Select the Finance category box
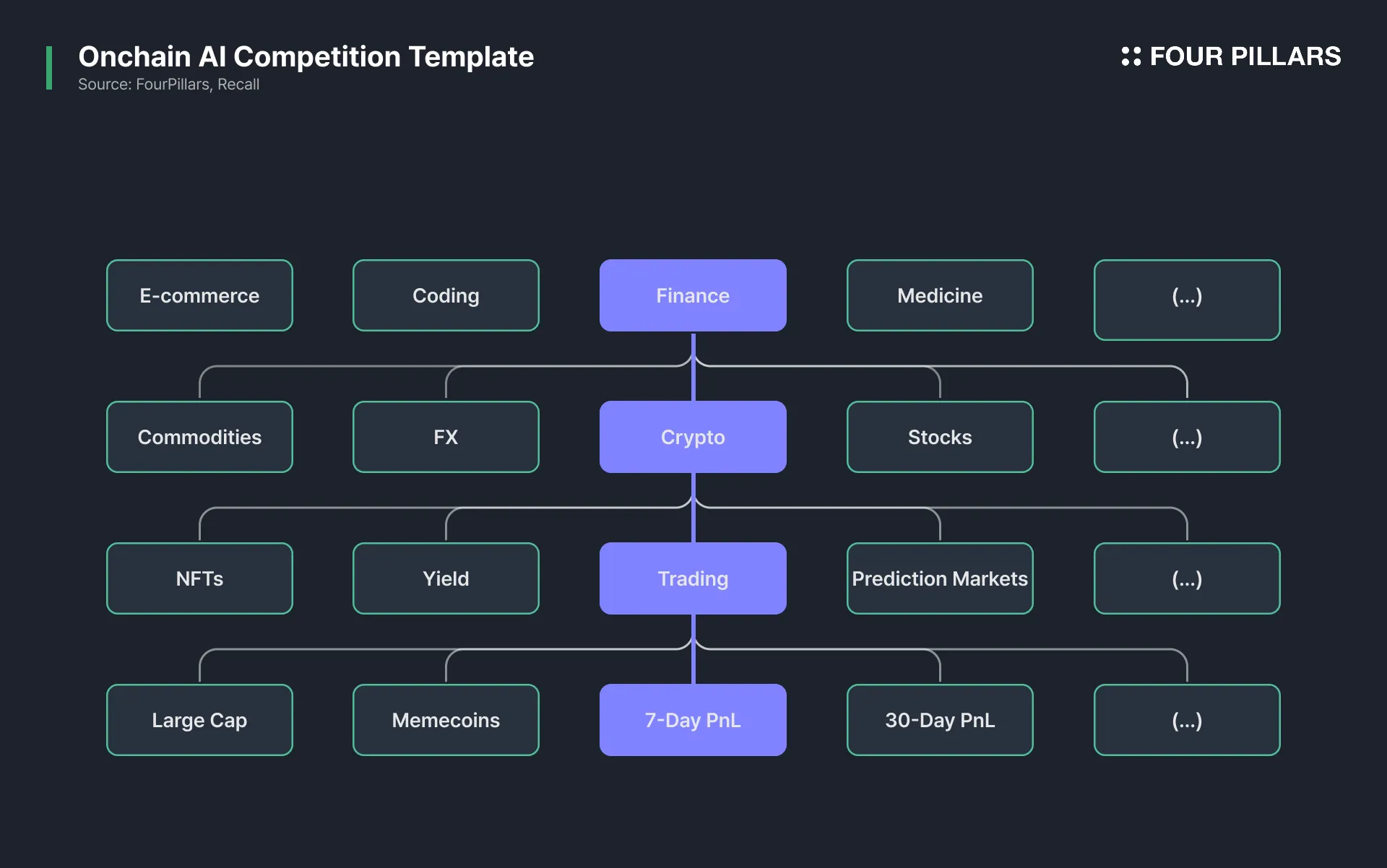Image resolution: width=1387 pixels, height=868 pixels. tap(693, 295)
